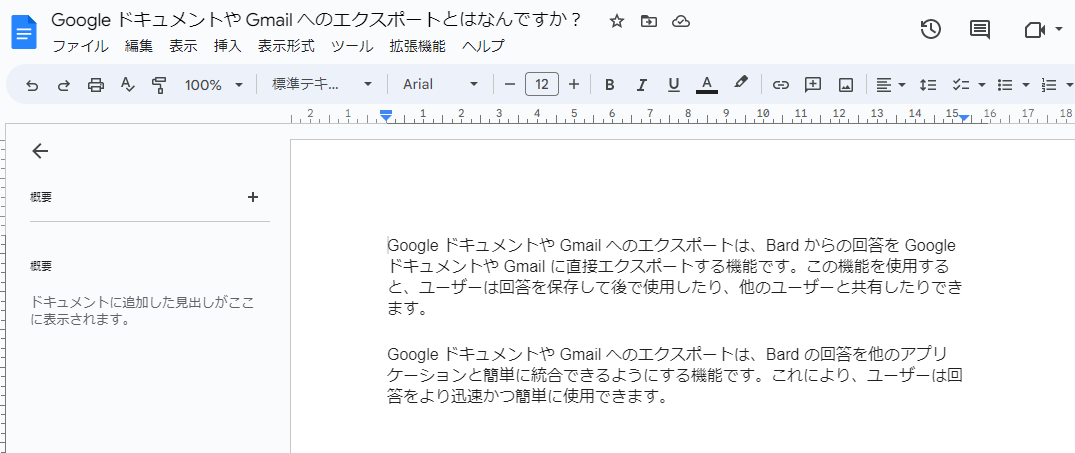Star this document
This screenshot has height=453, width=1075.
(616, 21)
